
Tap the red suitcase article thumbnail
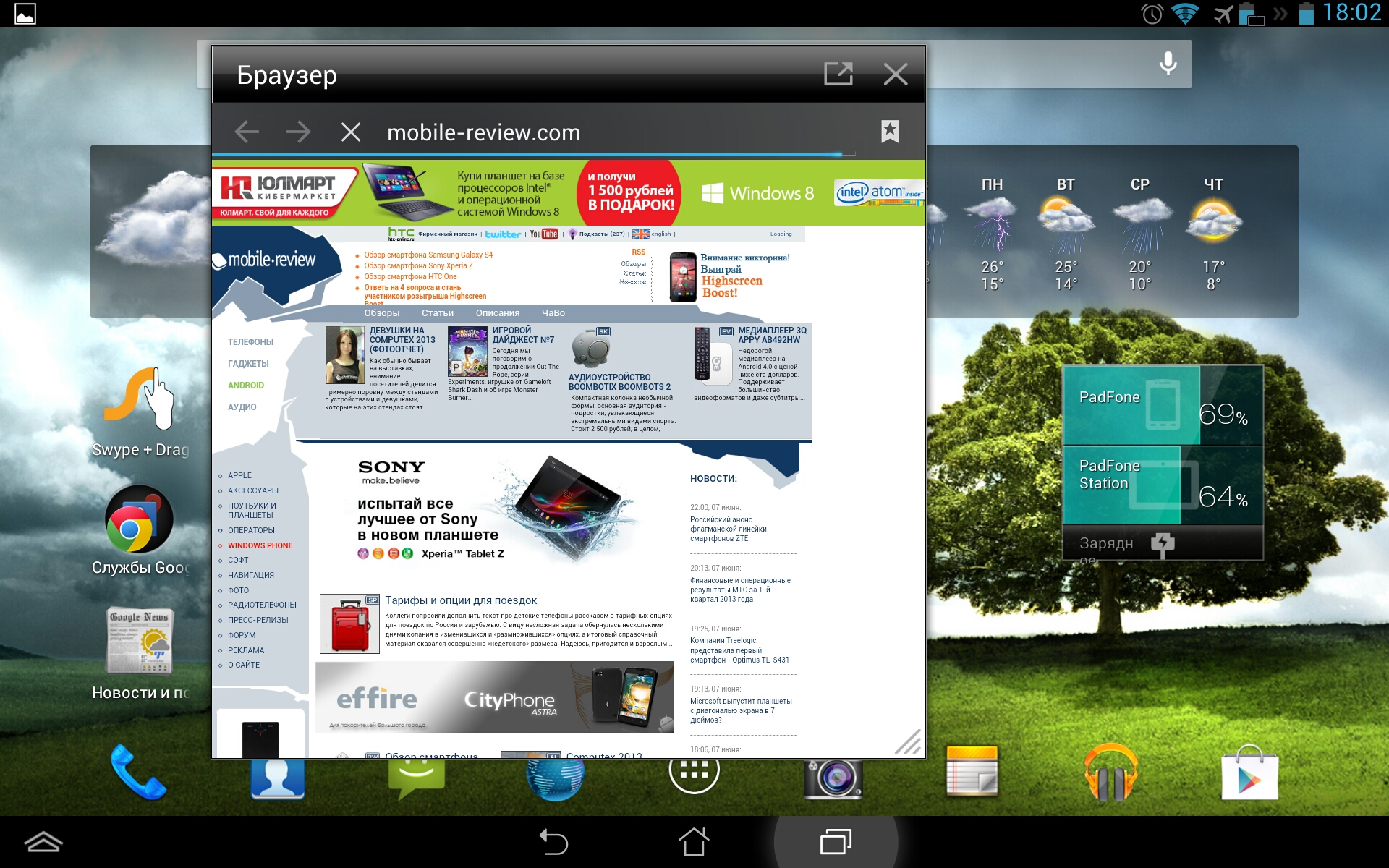click(349, 624)
